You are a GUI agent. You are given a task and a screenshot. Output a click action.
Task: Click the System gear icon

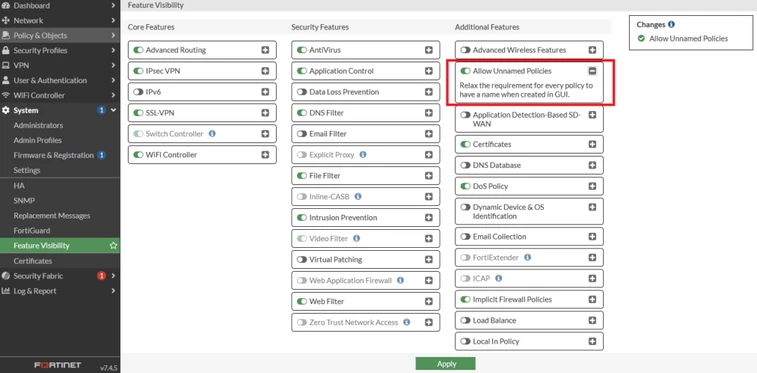click(x=6, y=111)
